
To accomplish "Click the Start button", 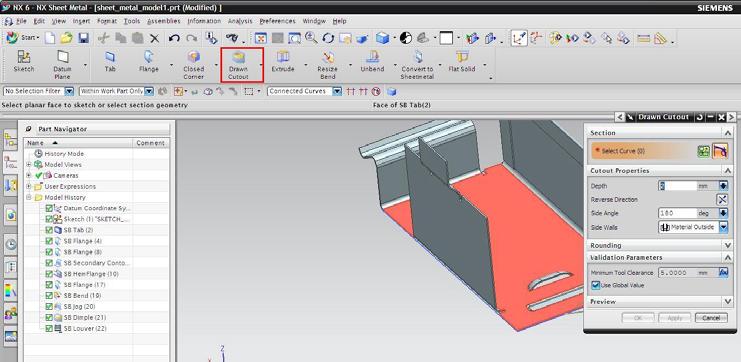I will coord(23,38).
